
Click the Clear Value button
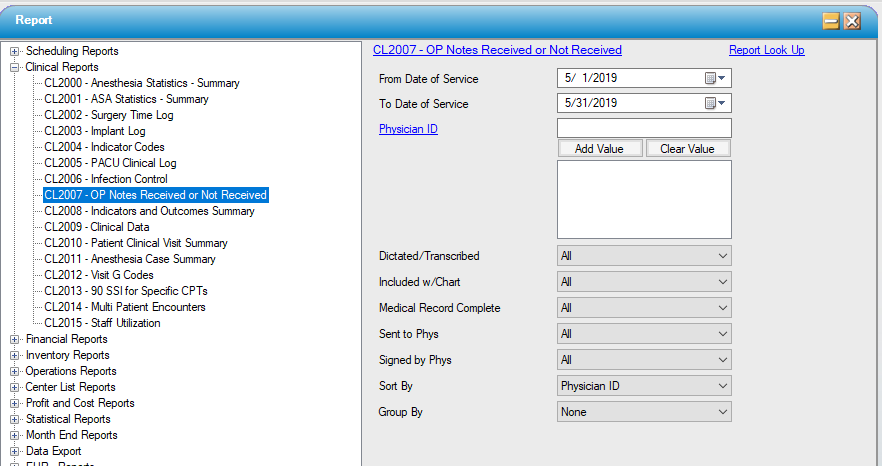[687, 149]
